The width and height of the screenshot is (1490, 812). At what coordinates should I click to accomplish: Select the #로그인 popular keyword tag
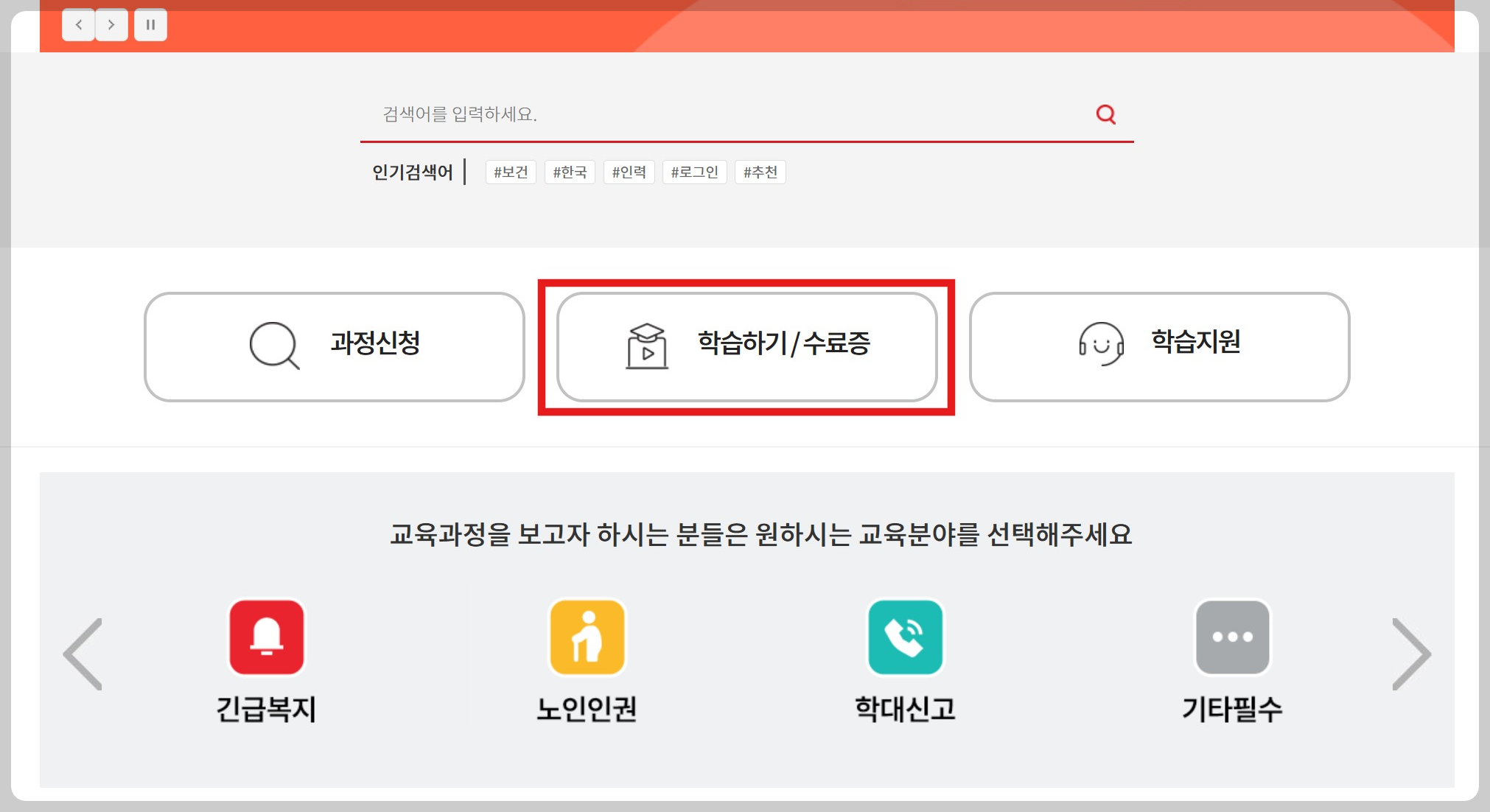click(x=694, y=172)
